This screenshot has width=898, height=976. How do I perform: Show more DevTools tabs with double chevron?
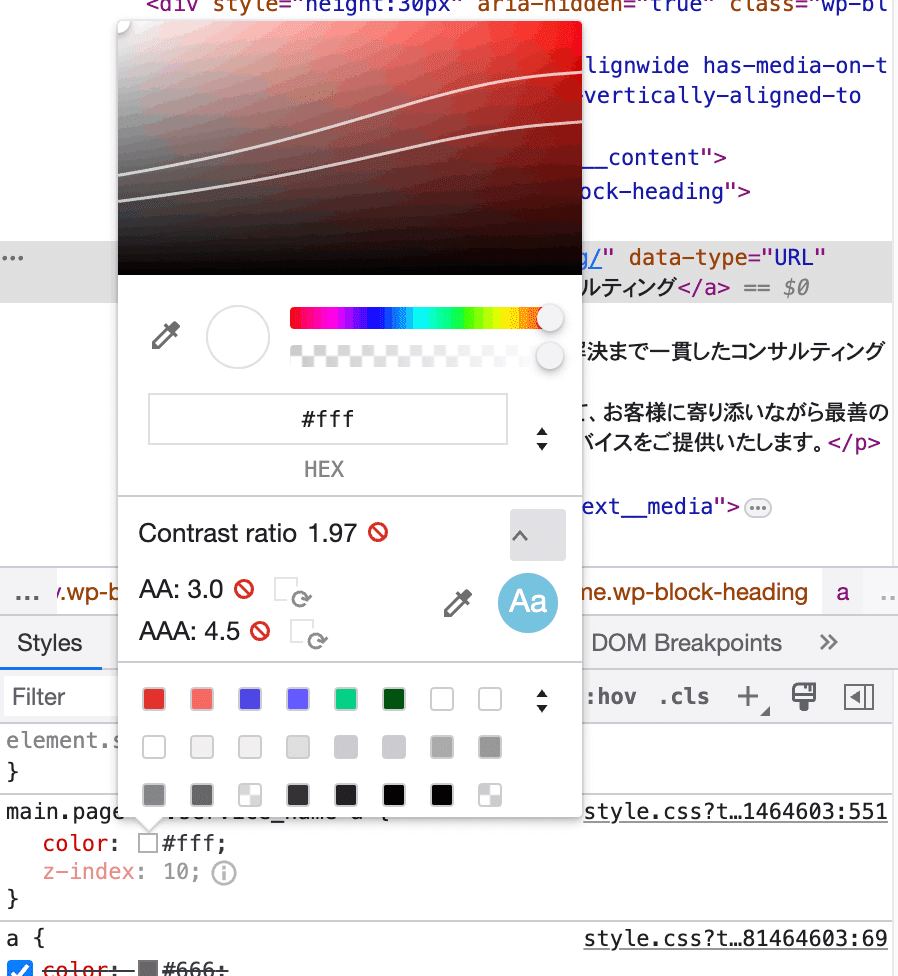pos(828,642)
